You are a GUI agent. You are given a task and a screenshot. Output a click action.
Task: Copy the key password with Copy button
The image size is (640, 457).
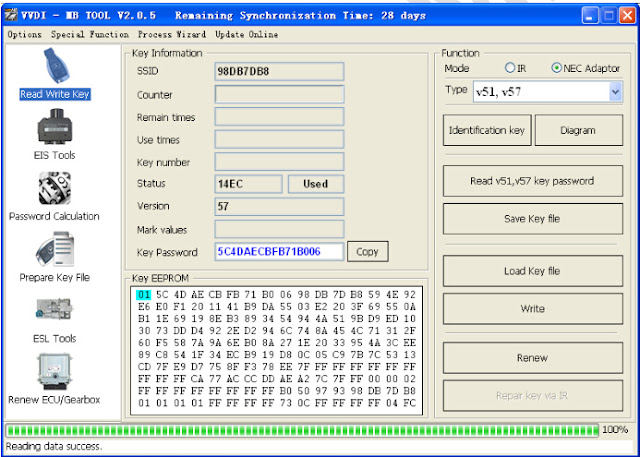pos(367,252)
